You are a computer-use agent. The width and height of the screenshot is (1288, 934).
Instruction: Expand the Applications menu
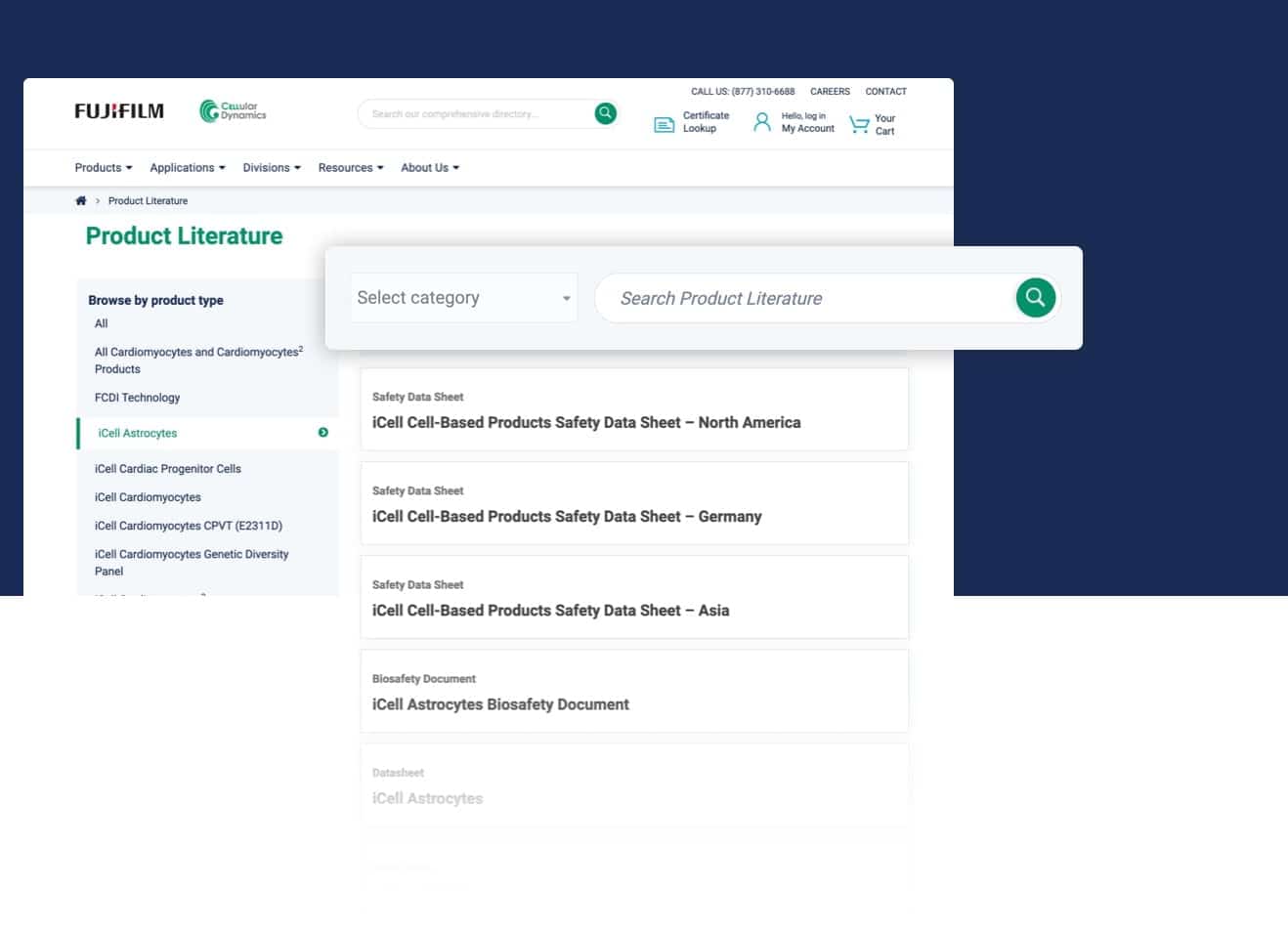coord(188,168)
